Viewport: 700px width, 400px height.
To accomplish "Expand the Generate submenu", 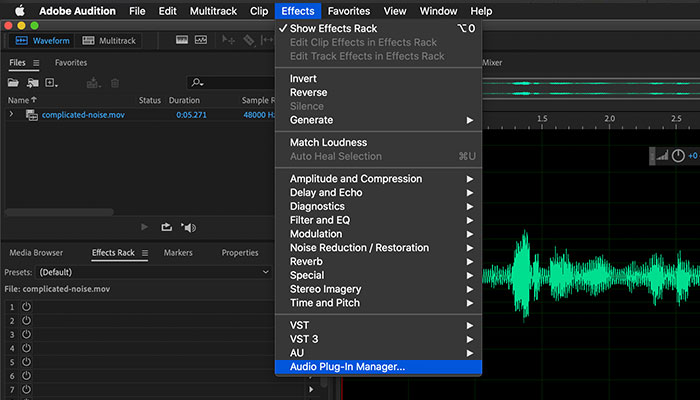I will tap(379, 120).
